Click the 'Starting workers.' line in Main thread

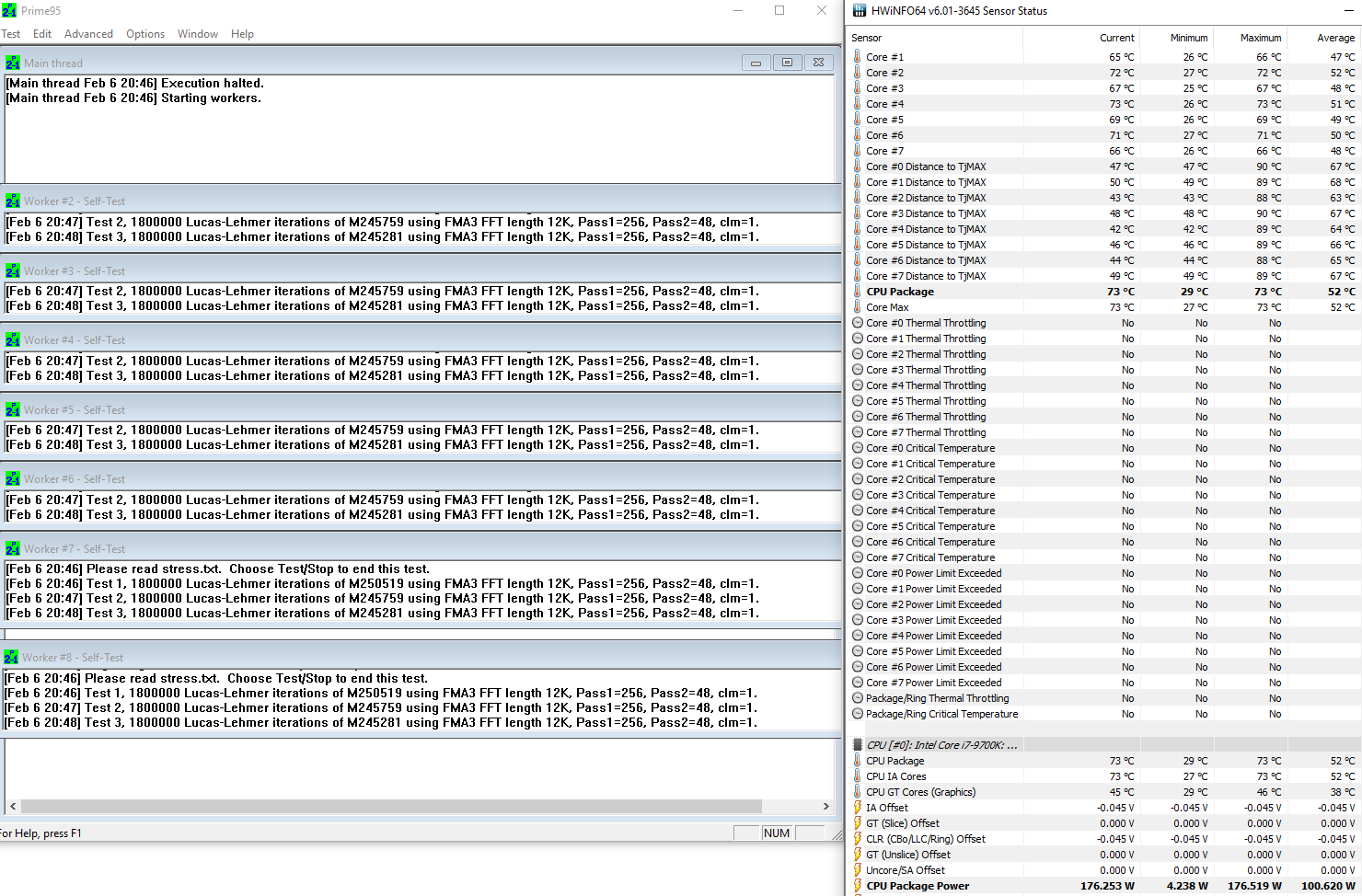pyautogui.click(x=133, y=98)
